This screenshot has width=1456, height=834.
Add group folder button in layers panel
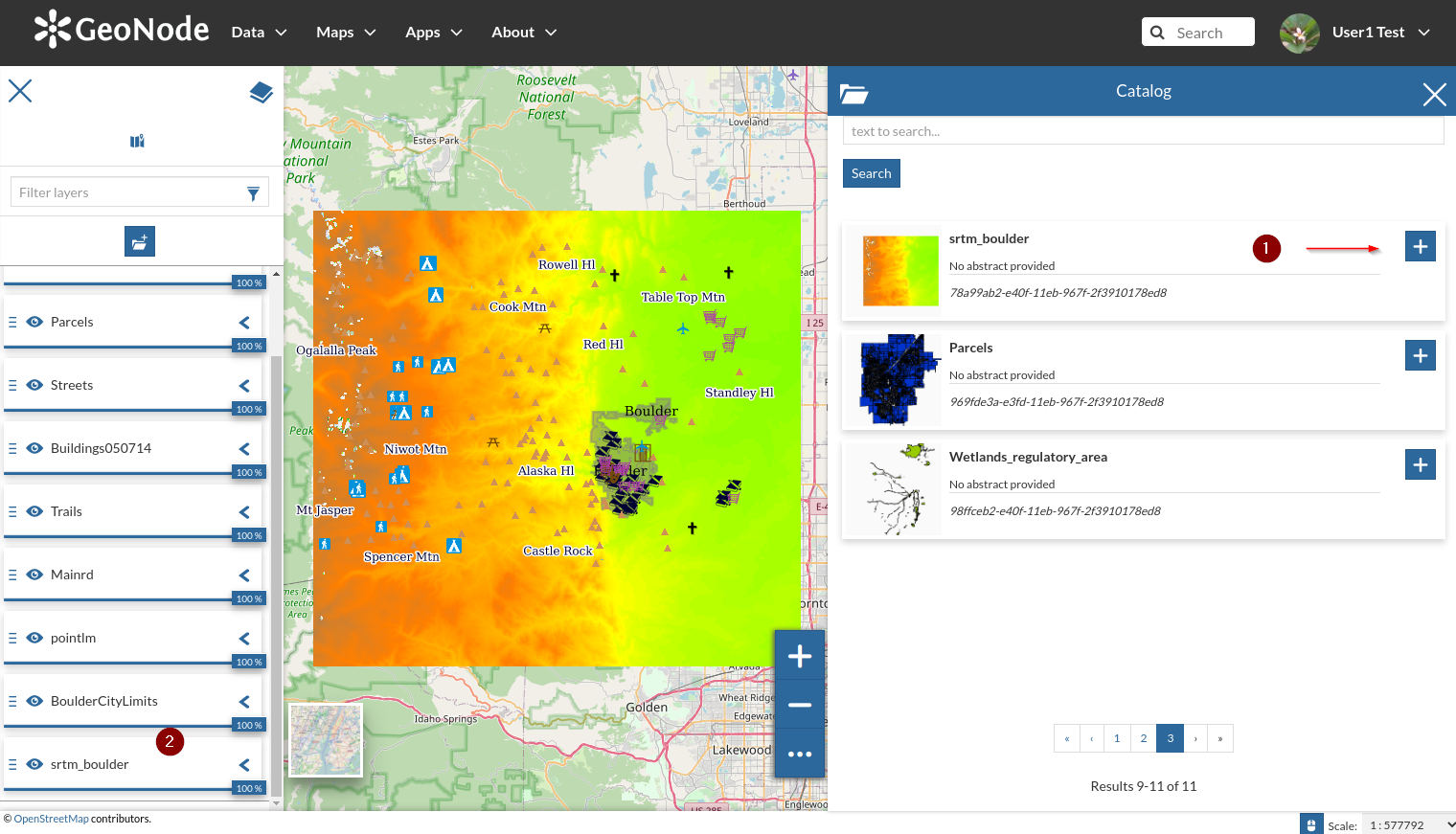(140, 241)
